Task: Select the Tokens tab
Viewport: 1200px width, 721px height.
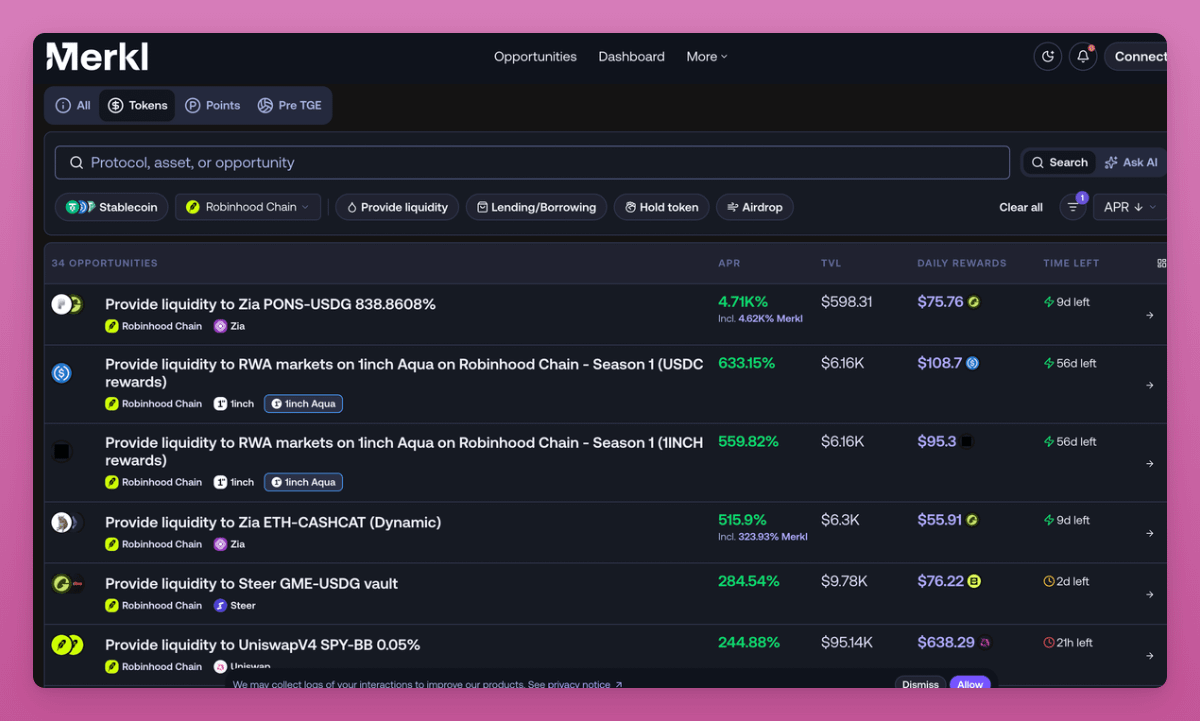Action: [x=137, y=105]
